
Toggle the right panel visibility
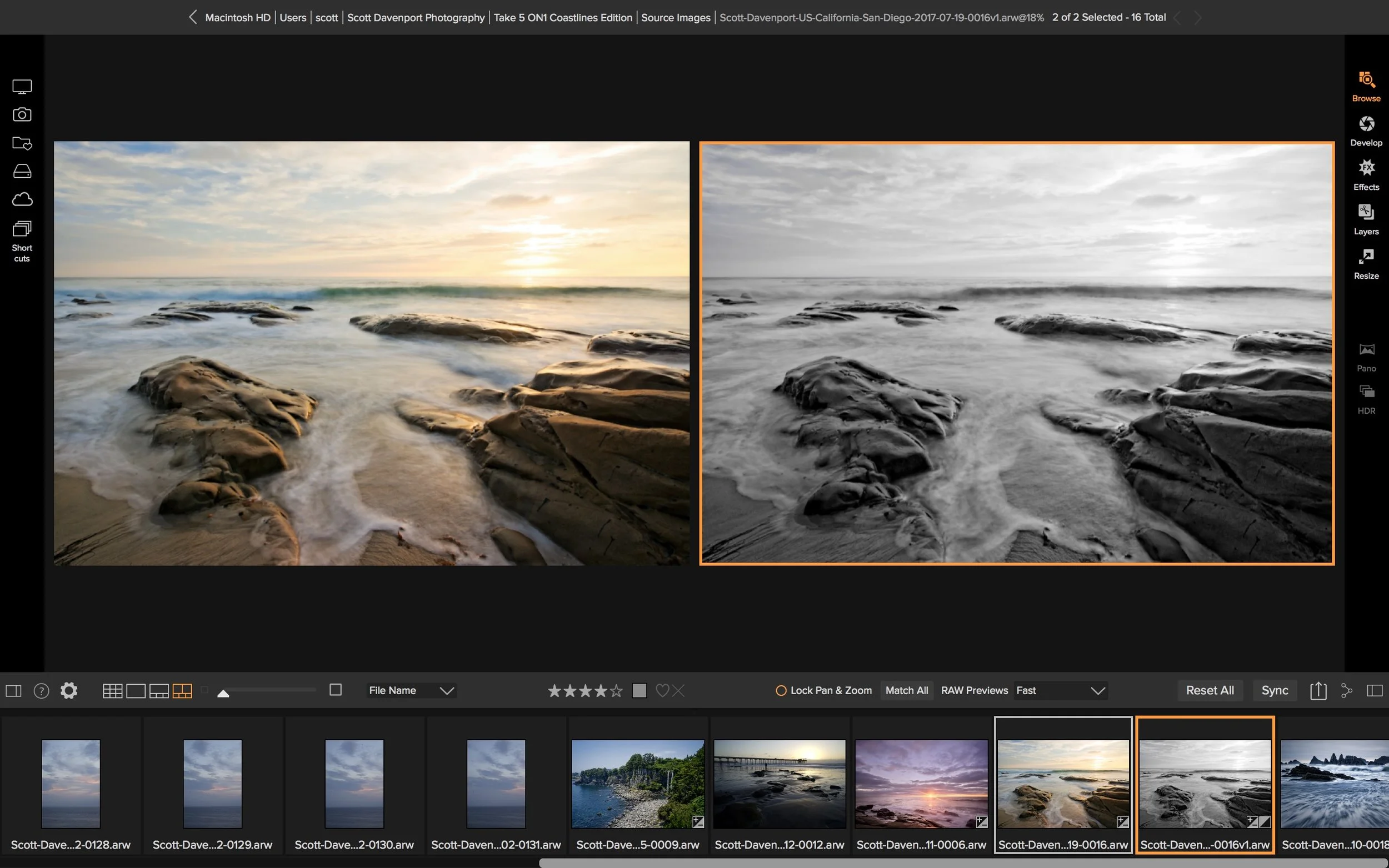[1375, 691]
